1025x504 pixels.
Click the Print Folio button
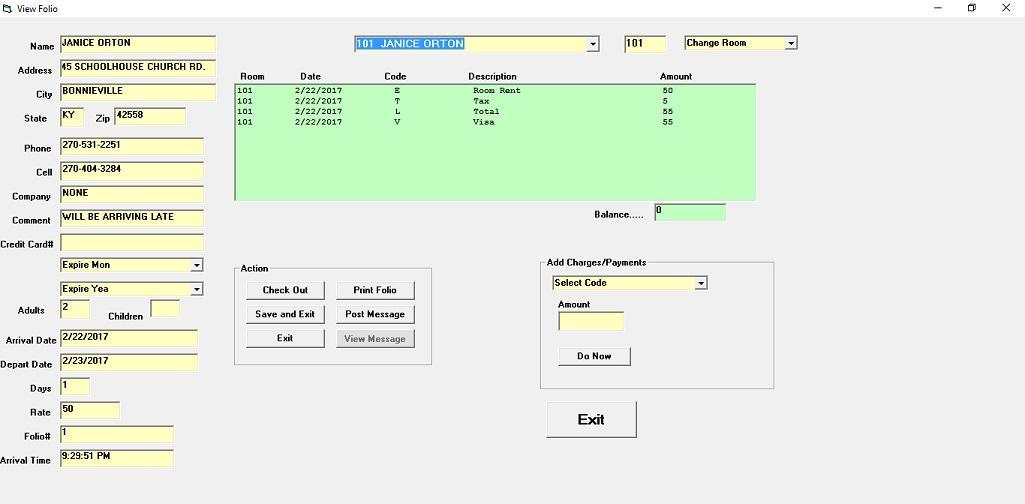(x=375, y=290)
